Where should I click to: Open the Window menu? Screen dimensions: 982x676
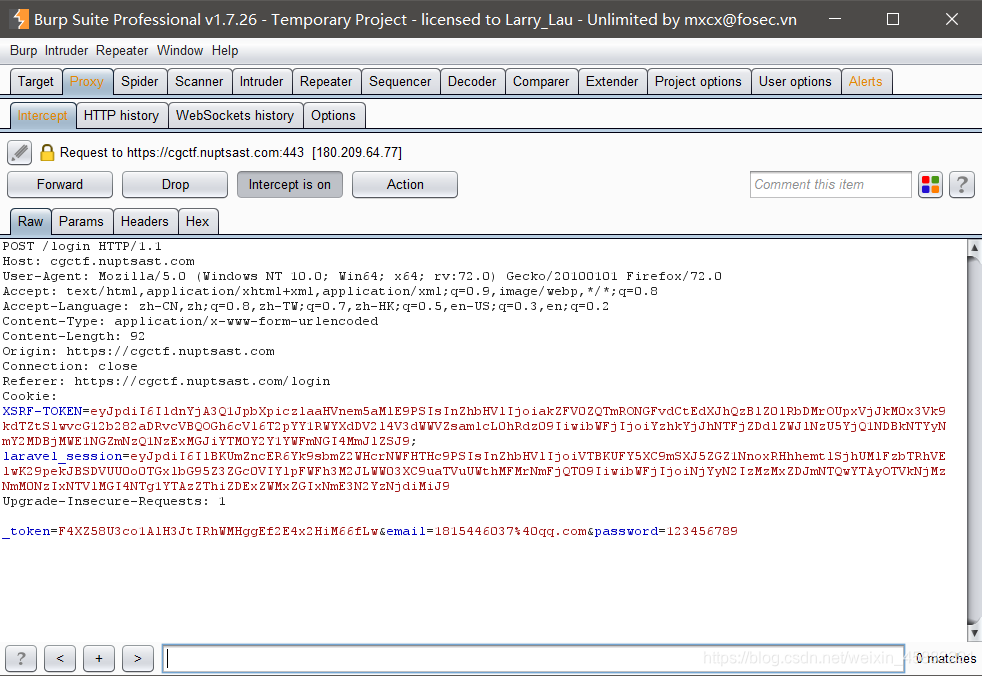pos(180,51)
